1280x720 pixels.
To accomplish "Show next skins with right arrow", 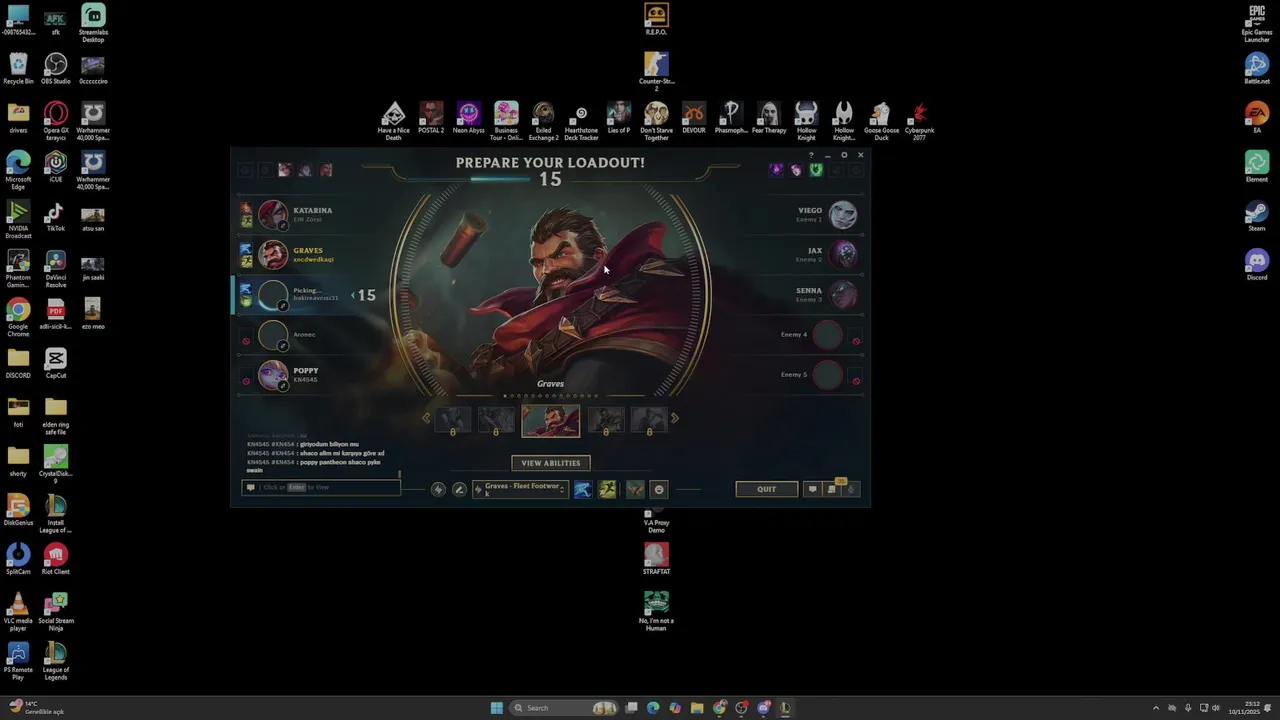I will tap(675, 418).
